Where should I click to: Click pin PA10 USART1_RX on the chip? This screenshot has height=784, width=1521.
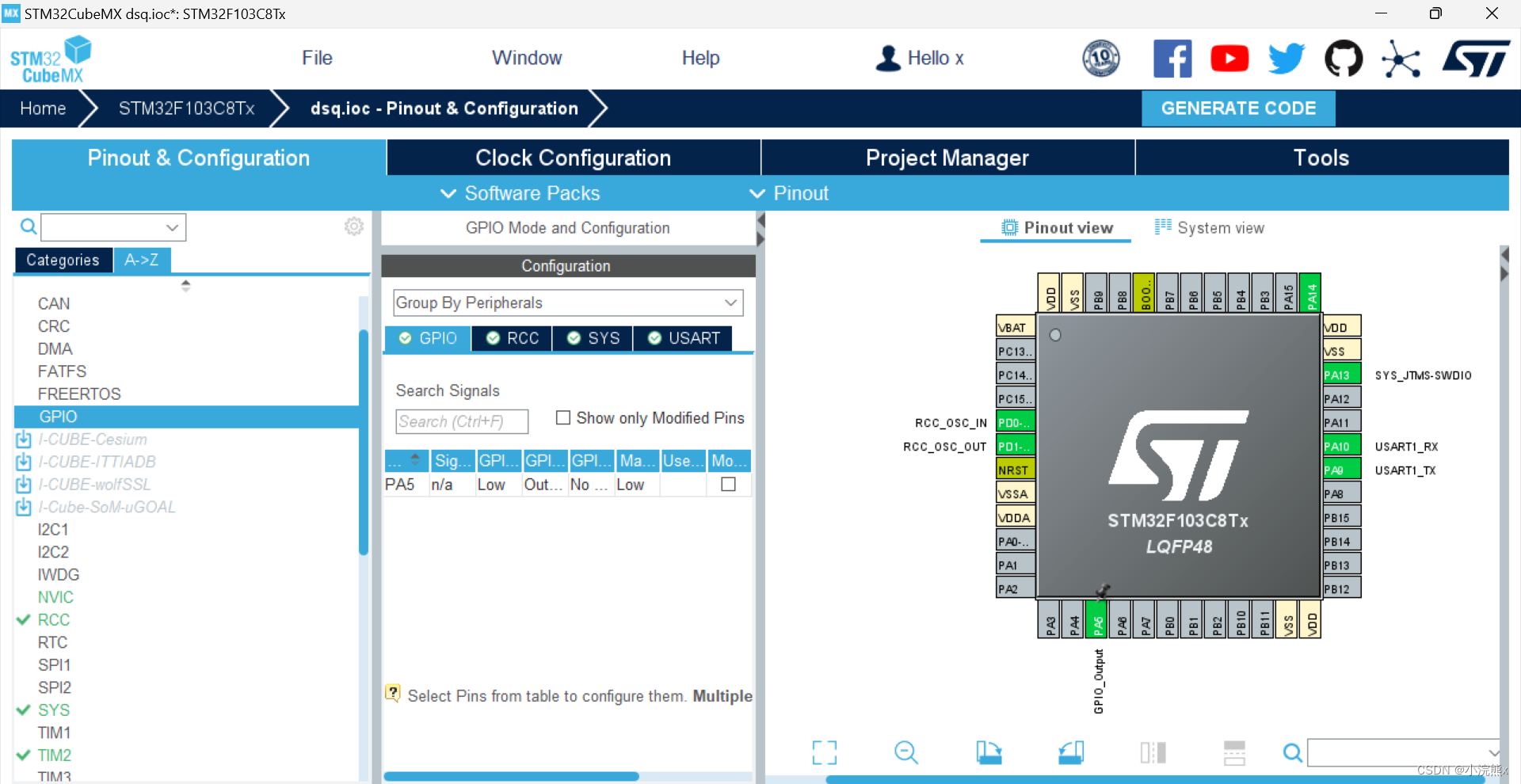(1341, 446)
